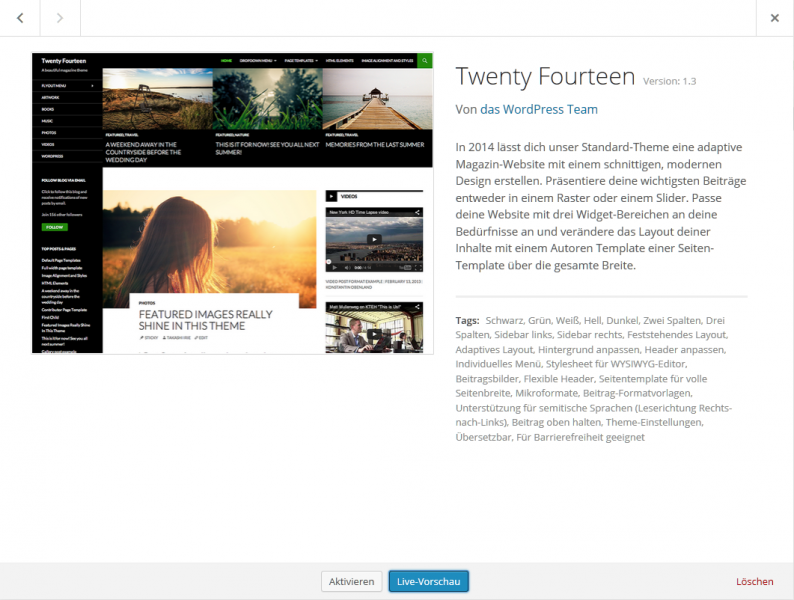Go to the previous theme
Image resolution: width=794 pixels, height=600 pixels.
tap(20, 18)
